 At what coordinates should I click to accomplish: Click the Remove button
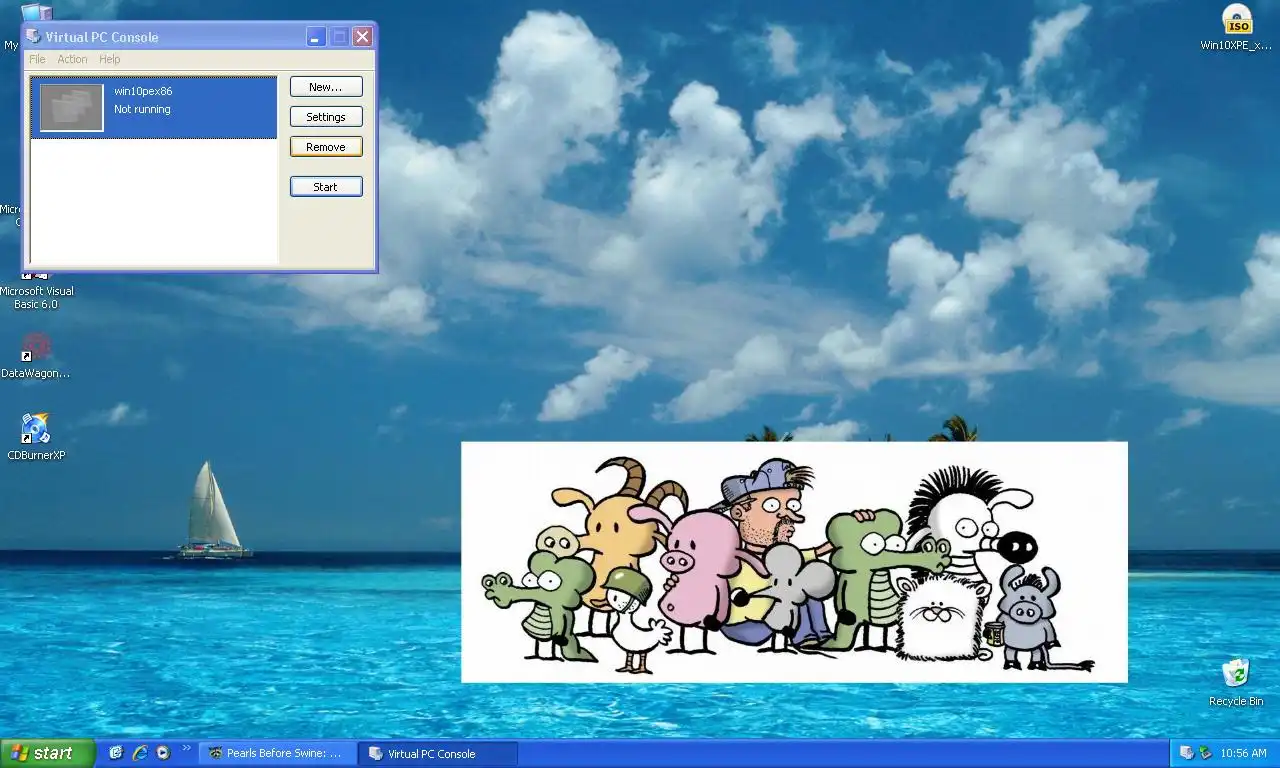click(x=326, y=147)
